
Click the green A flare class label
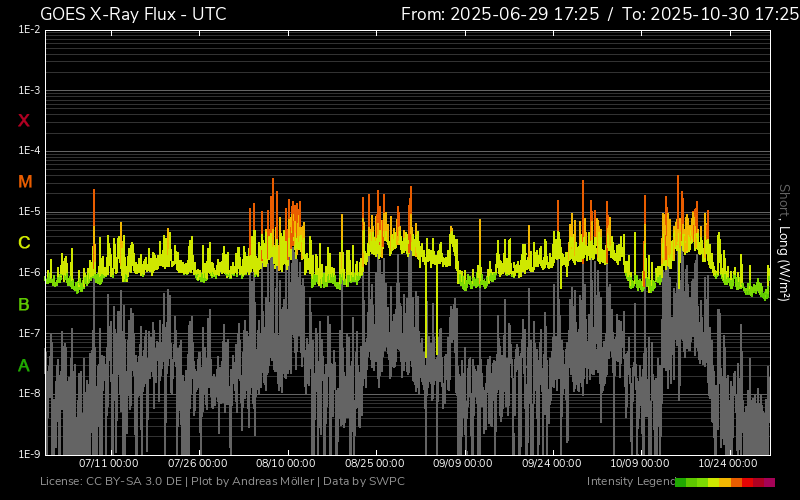[x=24, y=366]
